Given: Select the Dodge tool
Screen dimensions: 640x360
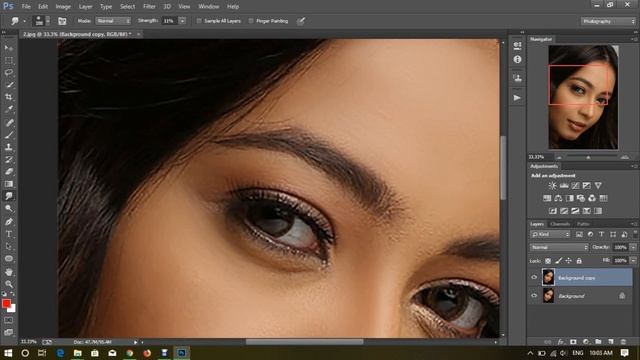Looking at the screenshot, I should tap(9, 209).
